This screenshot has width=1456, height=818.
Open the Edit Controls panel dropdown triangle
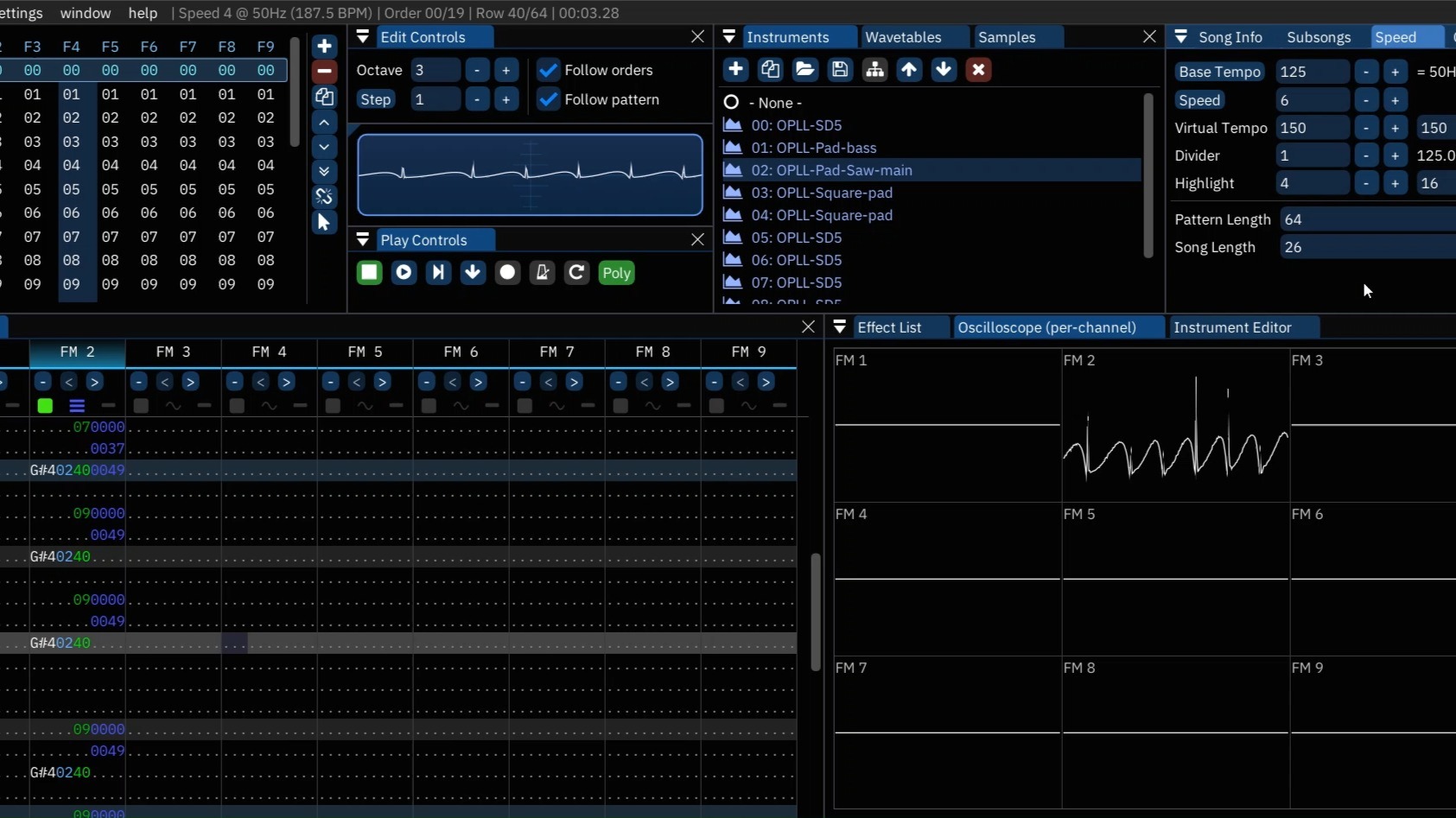(x=363, y=36)
